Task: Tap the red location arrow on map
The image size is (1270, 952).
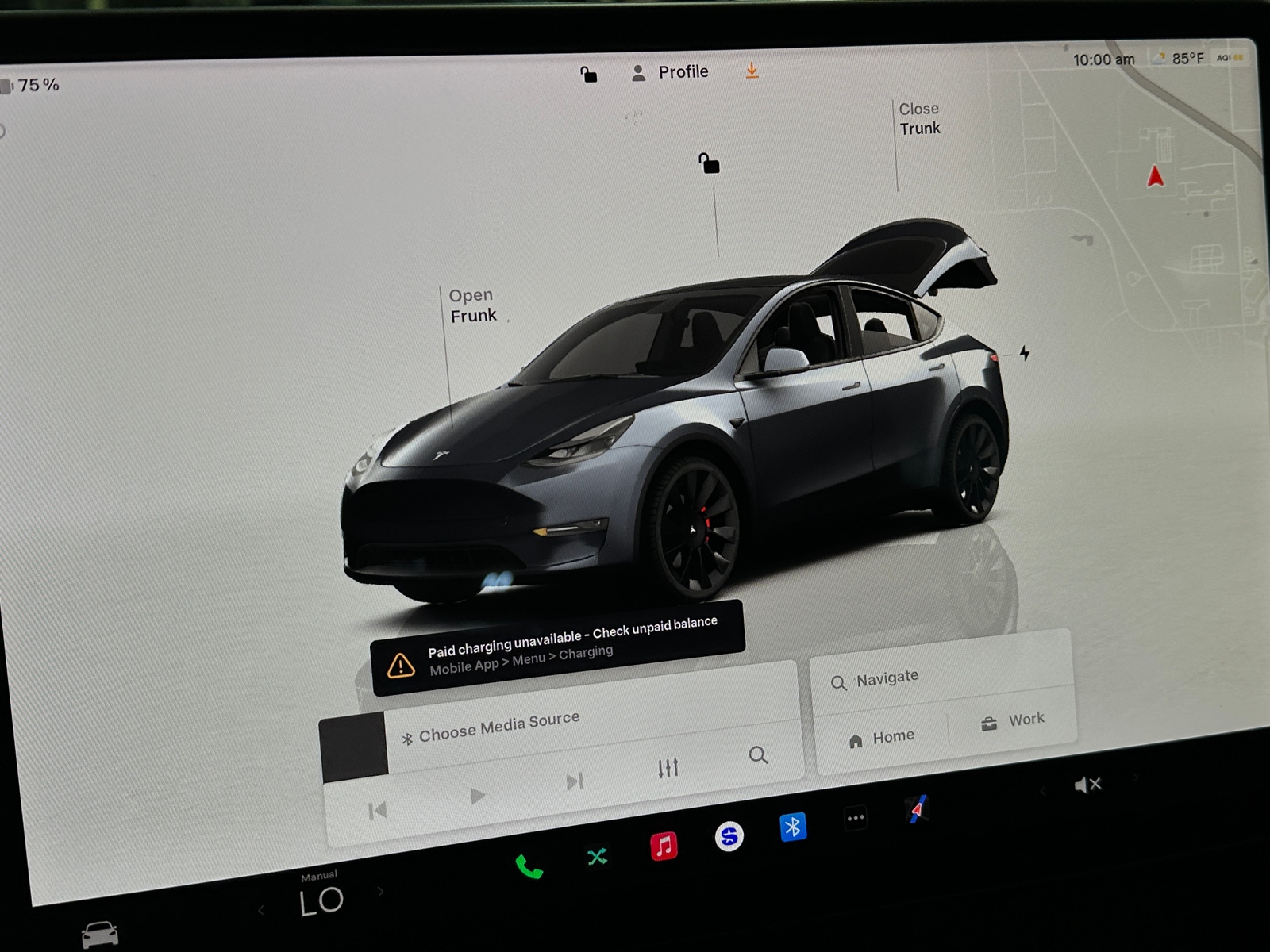Action: tap(1155, 175)
